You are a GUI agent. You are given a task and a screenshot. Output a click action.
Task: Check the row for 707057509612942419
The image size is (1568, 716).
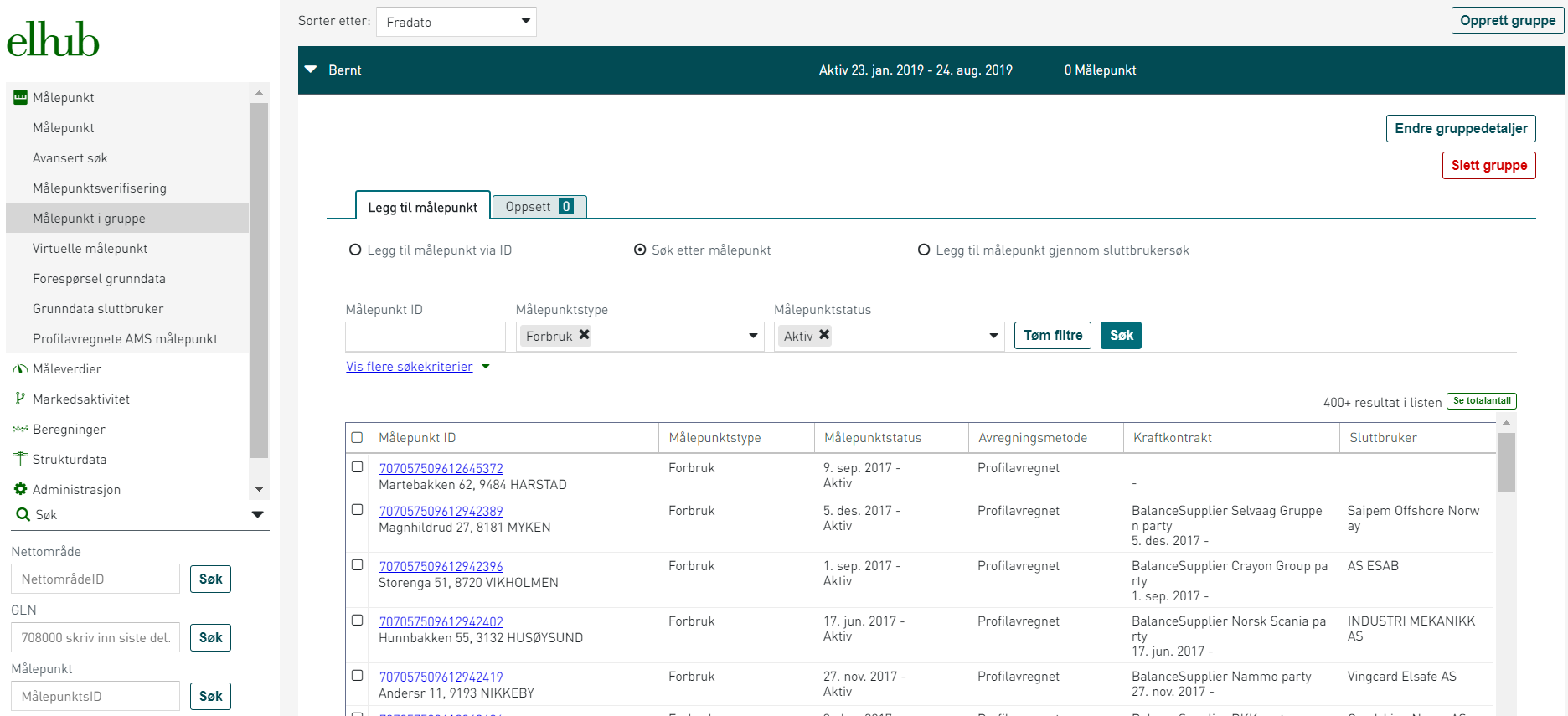pos(357,675)
